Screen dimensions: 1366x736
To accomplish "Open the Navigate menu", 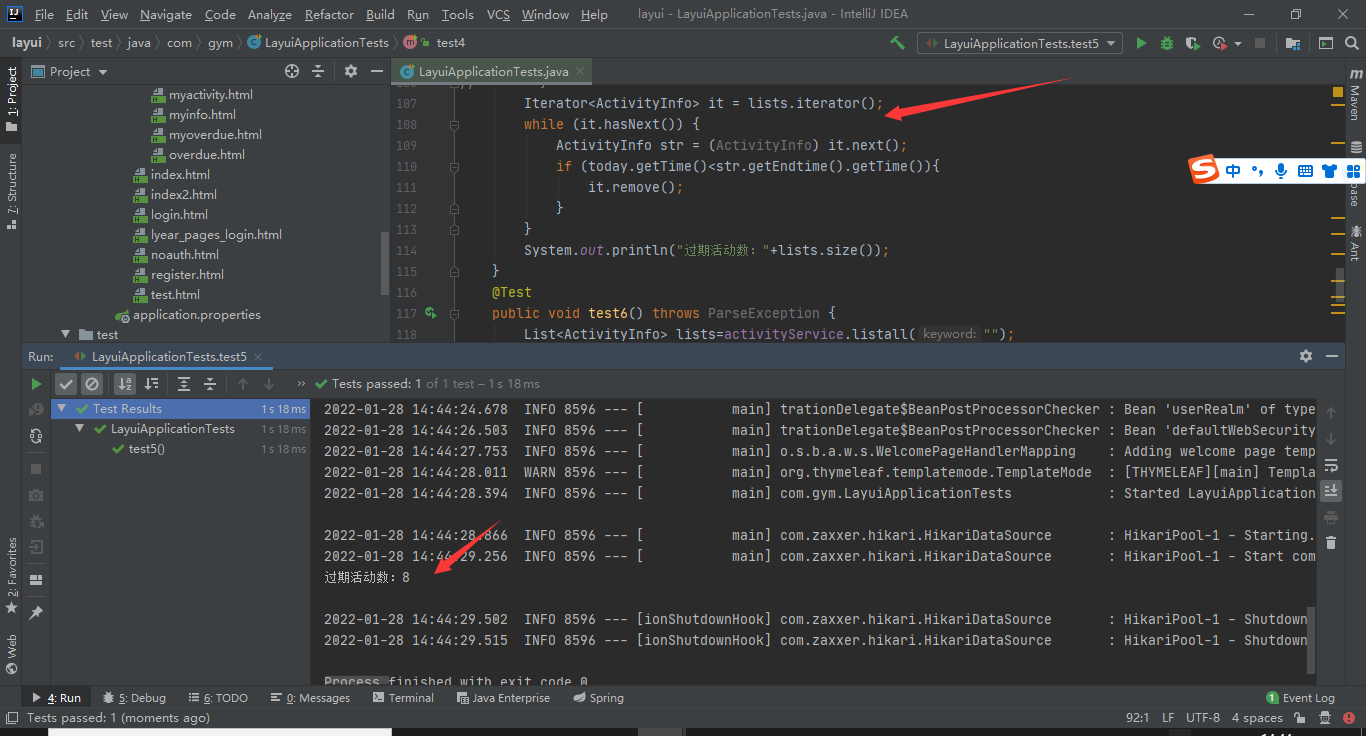I will point(166,15).
